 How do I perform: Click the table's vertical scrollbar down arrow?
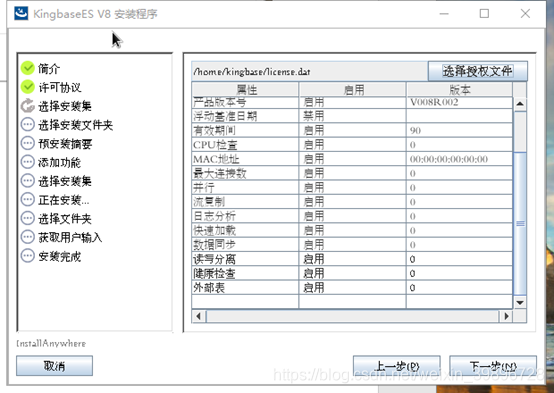tap(520, 303)
